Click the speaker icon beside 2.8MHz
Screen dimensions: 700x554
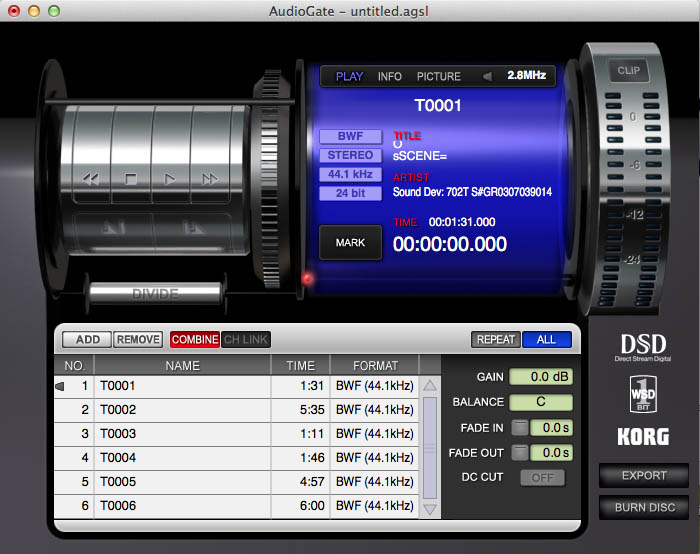click(x=487, y=76)
